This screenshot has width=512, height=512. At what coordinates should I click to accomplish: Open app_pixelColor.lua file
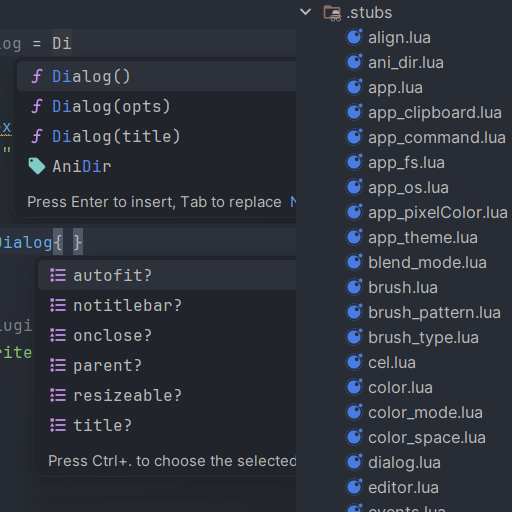pos(438,213)
